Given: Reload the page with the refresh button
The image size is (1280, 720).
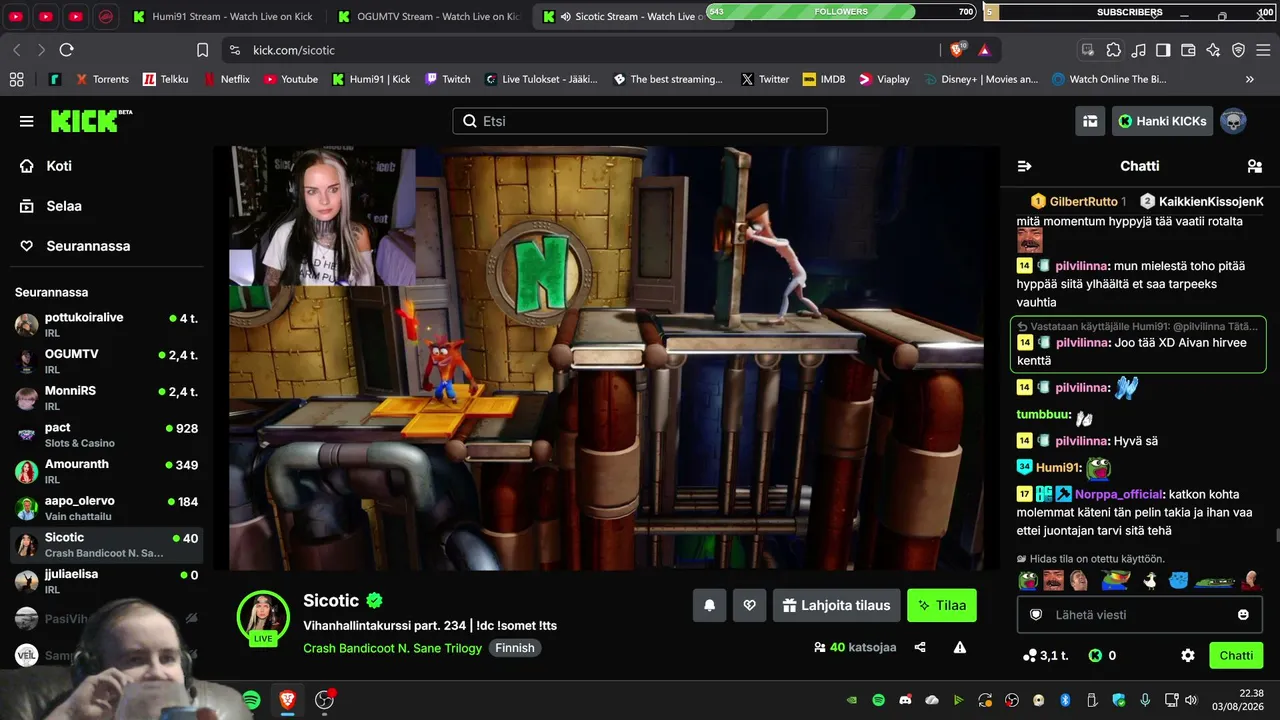Looking at the screenshot, I should pos(66,50).
